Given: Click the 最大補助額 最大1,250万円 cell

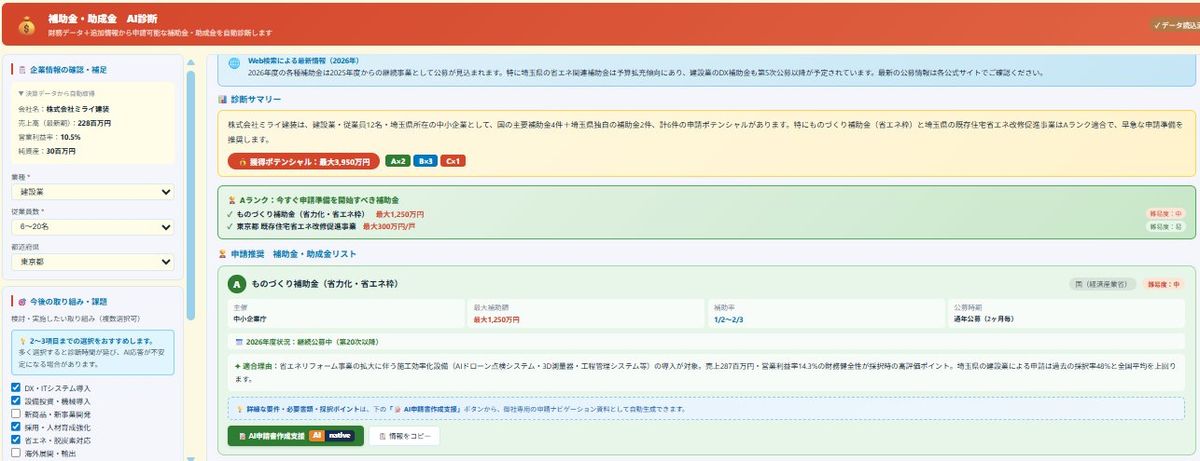Looking at the screenshot, I should tap(586, 313).
